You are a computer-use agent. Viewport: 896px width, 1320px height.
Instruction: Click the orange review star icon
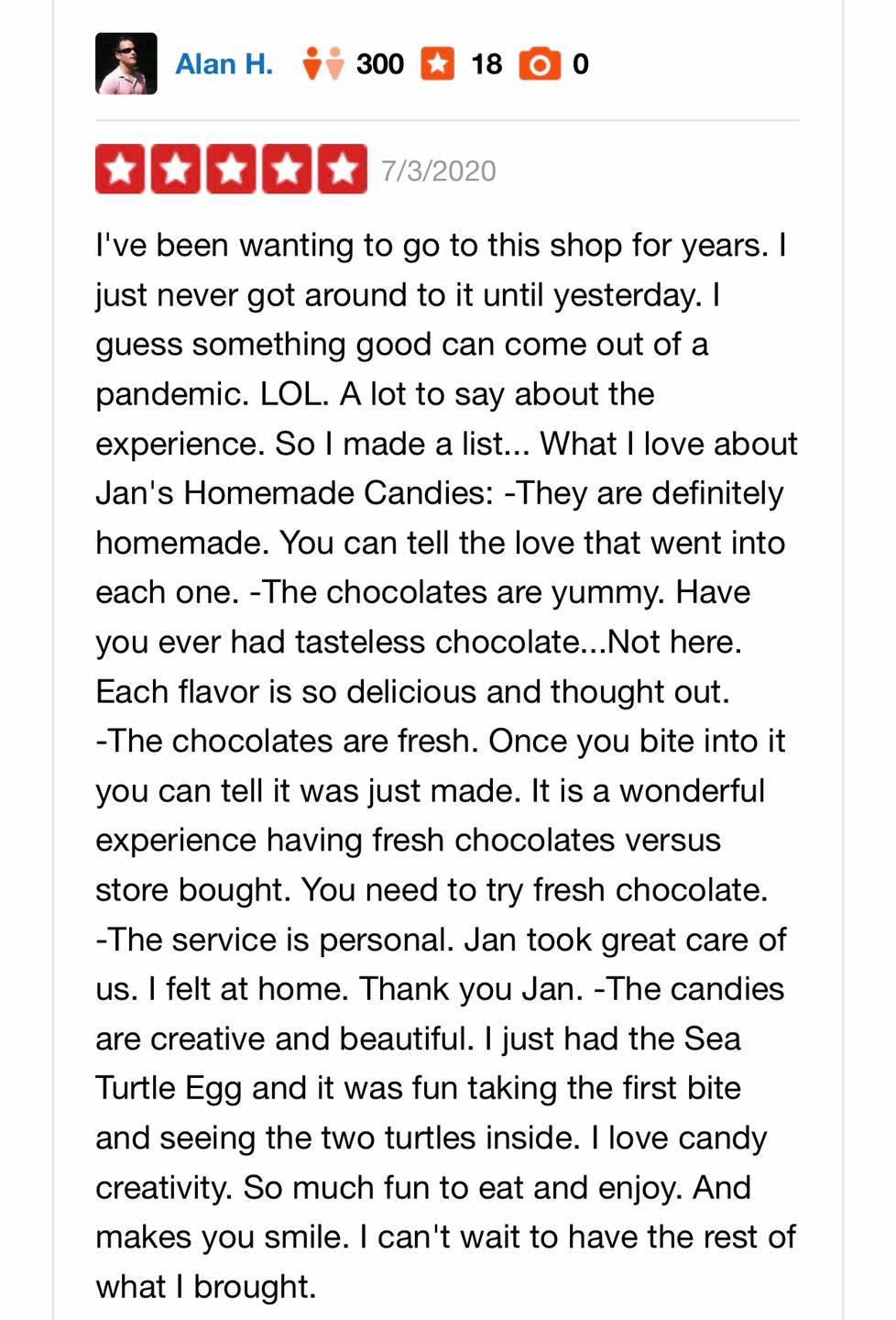pyautogui.click(x=438, y=64)
